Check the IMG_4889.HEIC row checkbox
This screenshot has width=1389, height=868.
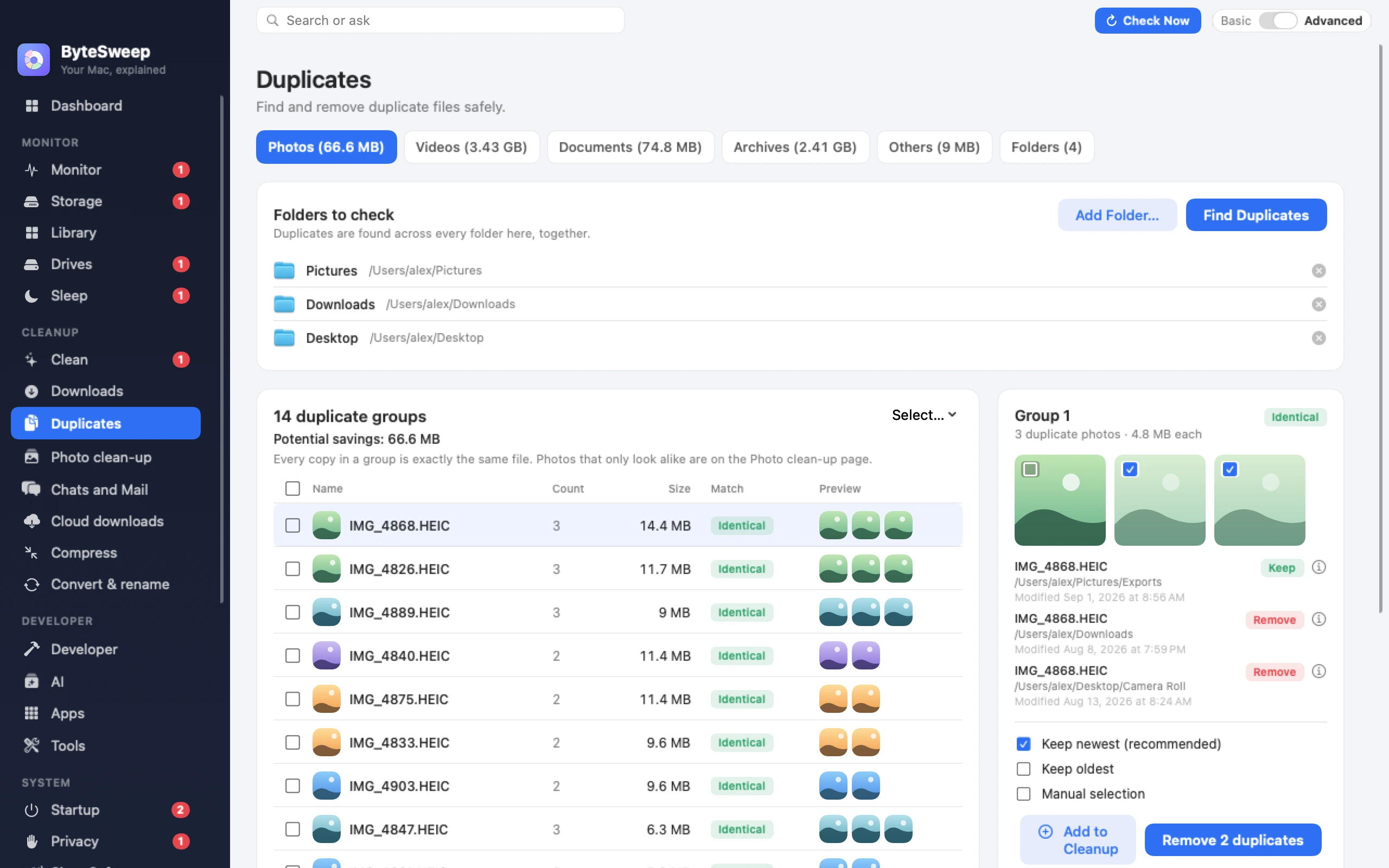click(293, 612)
